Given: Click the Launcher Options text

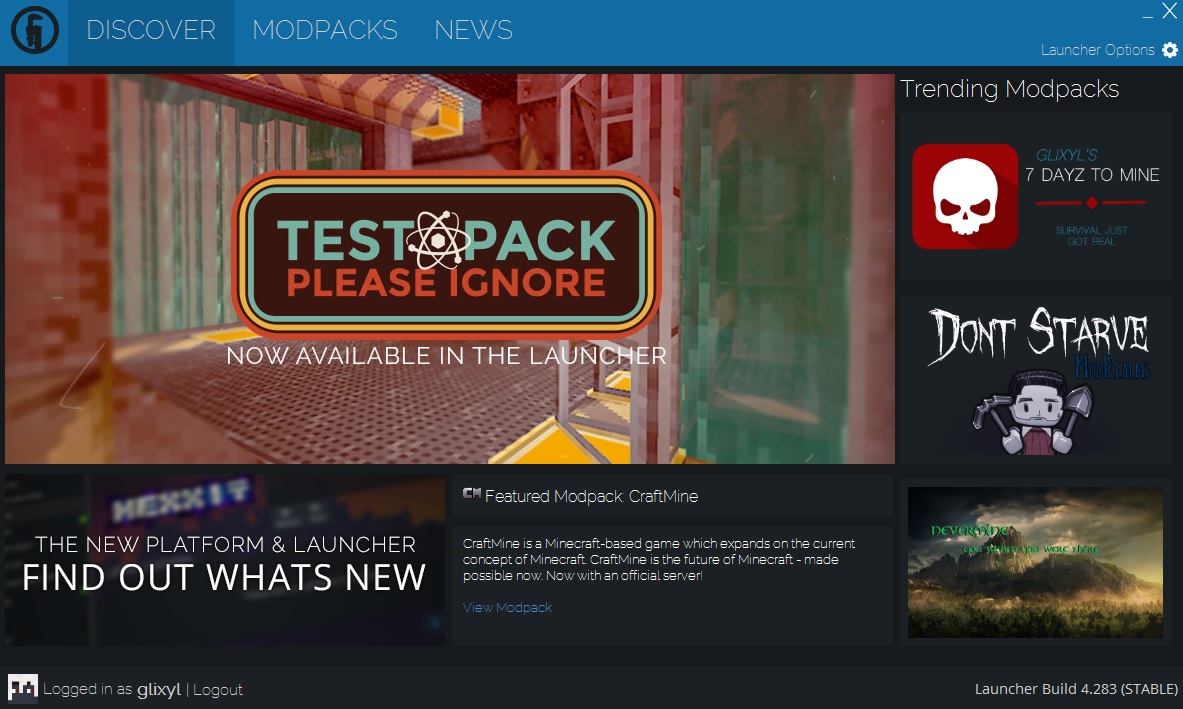Looking at the screenshot, I should pos(1097,50).
